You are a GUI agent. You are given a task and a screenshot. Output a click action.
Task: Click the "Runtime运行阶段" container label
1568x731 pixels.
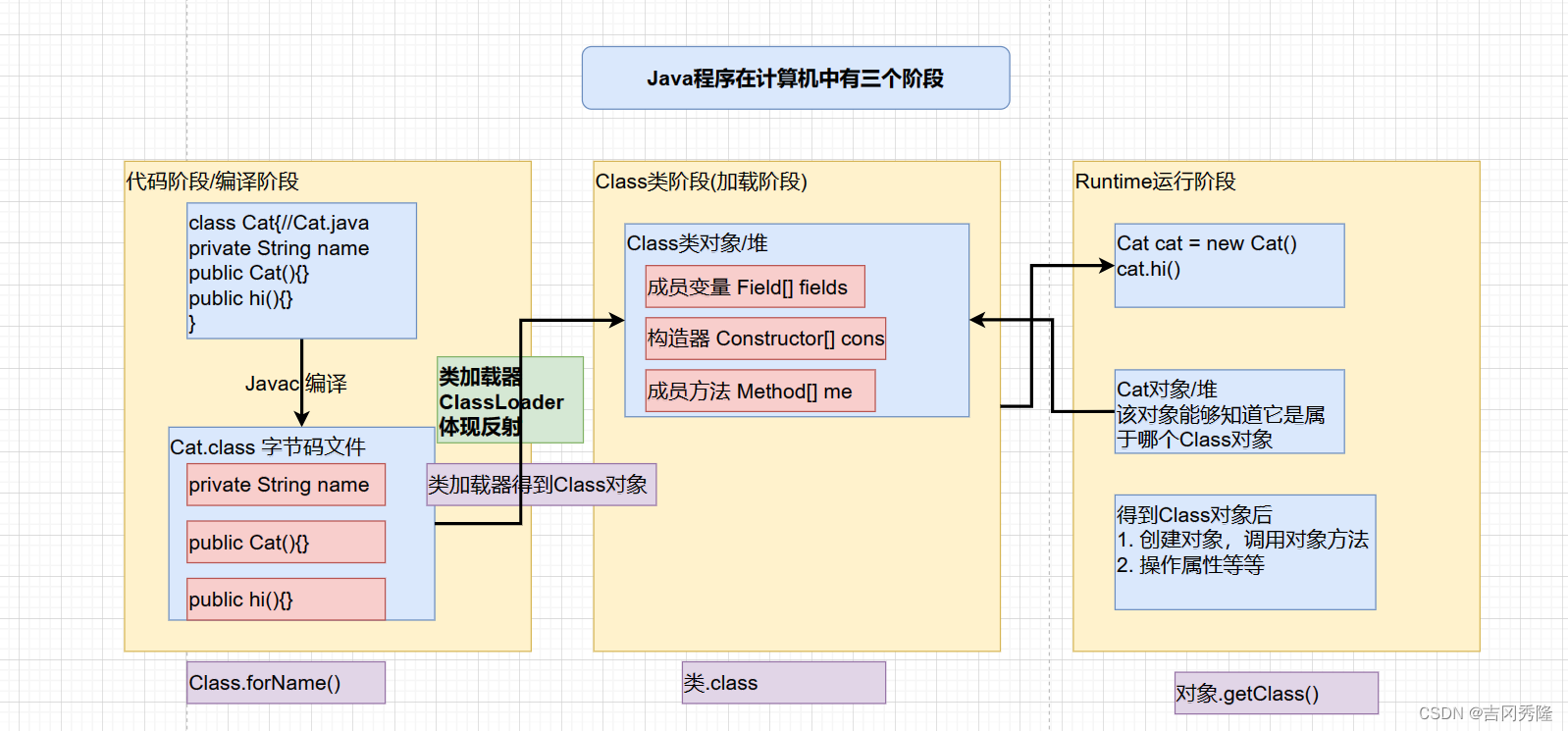pos(1155,182)
